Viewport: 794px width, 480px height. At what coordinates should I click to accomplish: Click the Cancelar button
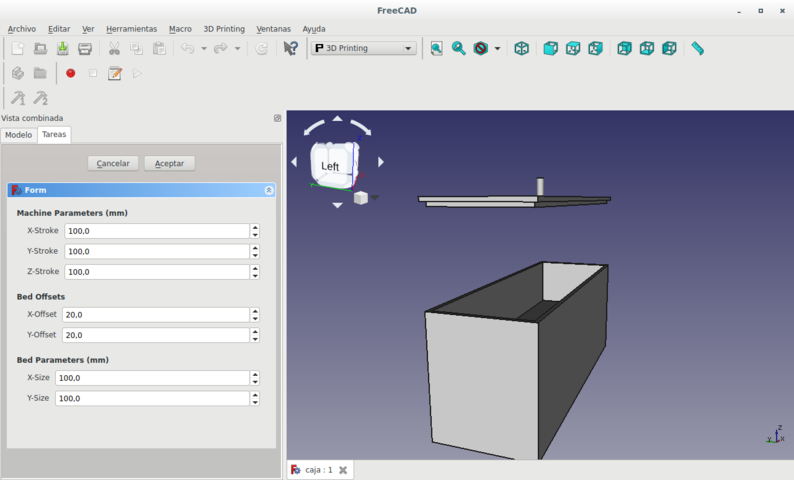point(113,163)
